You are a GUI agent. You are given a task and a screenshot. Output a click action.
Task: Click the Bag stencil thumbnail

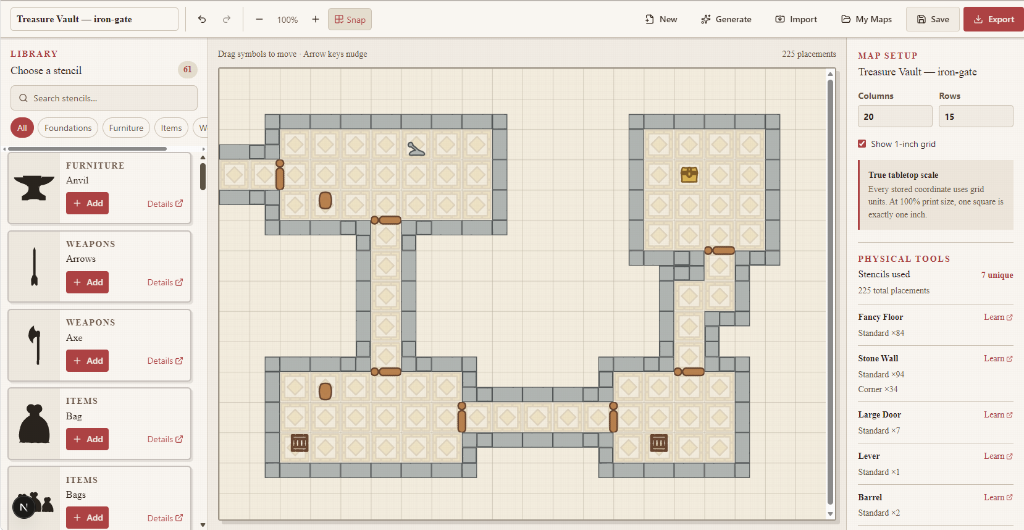[34, 424]
